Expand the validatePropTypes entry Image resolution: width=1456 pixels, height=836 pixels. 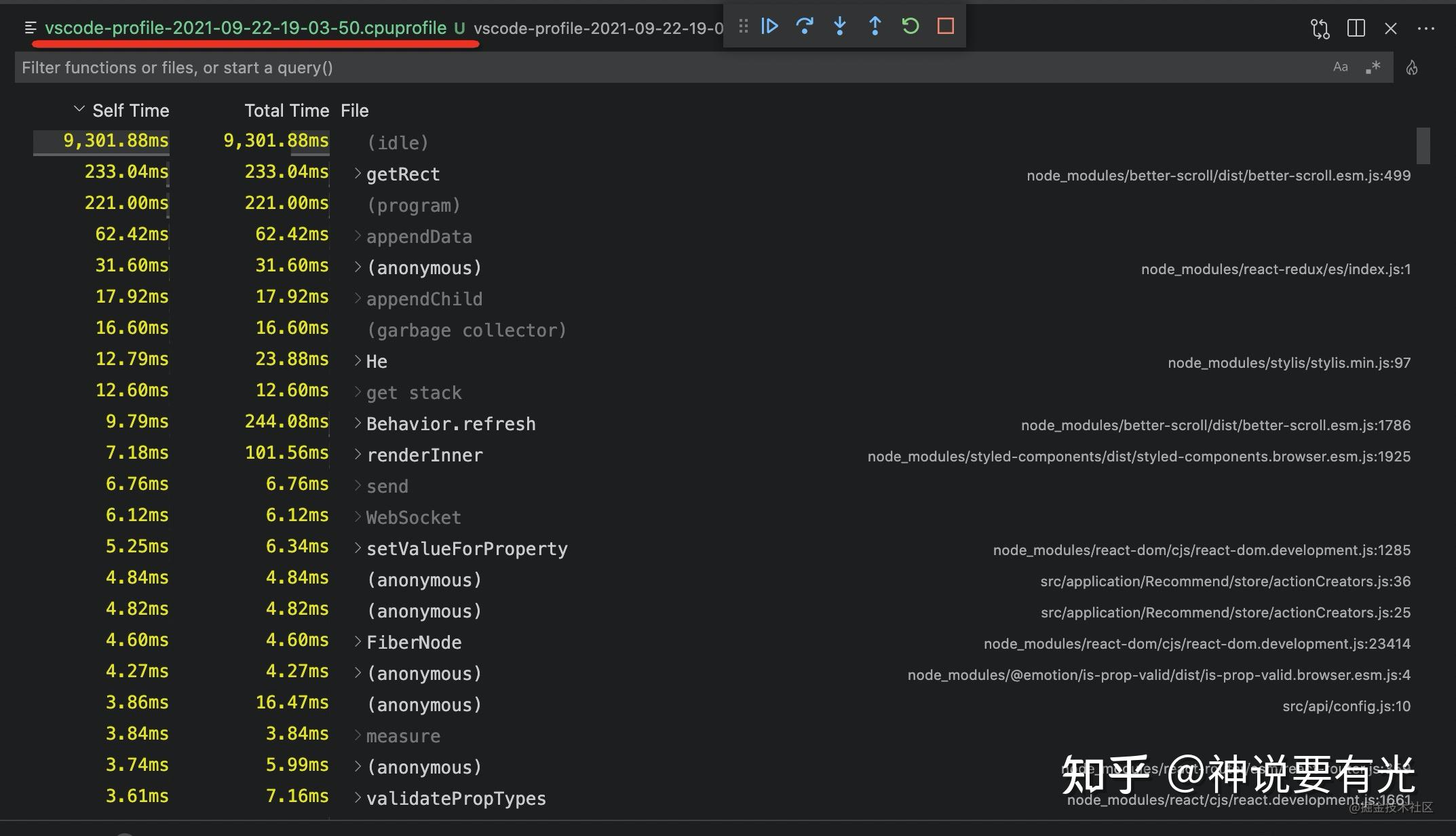coord(358,797)
